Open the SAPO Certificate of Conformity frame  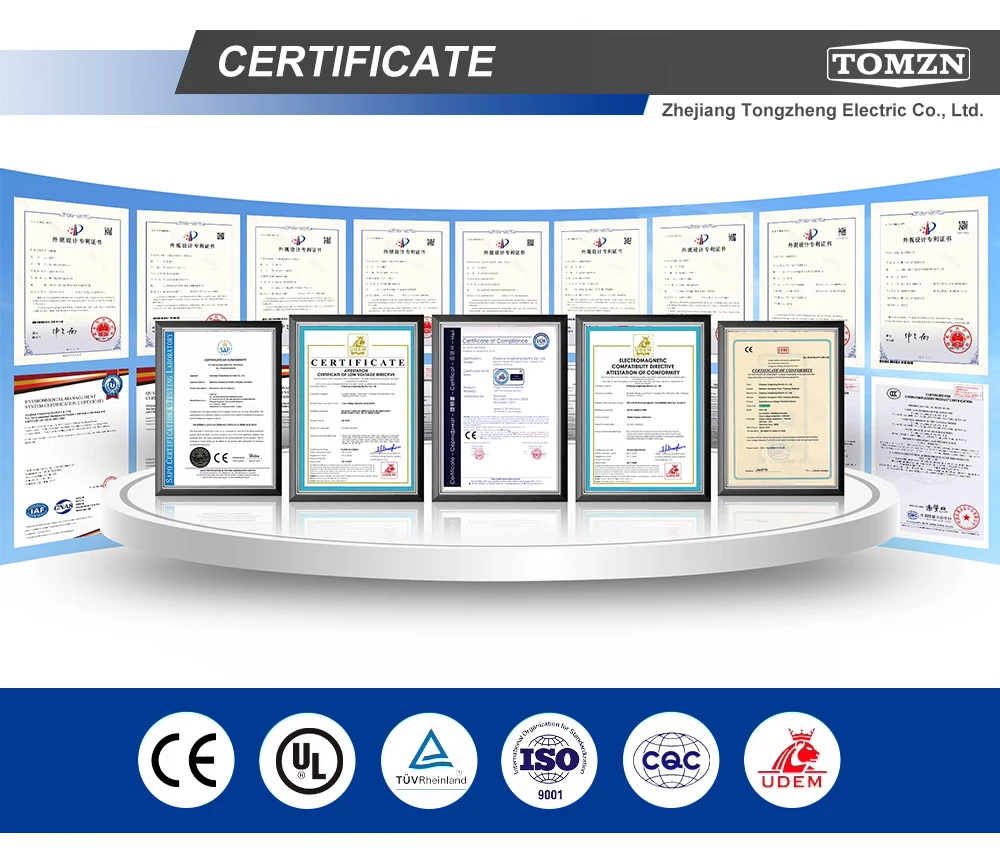coord(219,408)
